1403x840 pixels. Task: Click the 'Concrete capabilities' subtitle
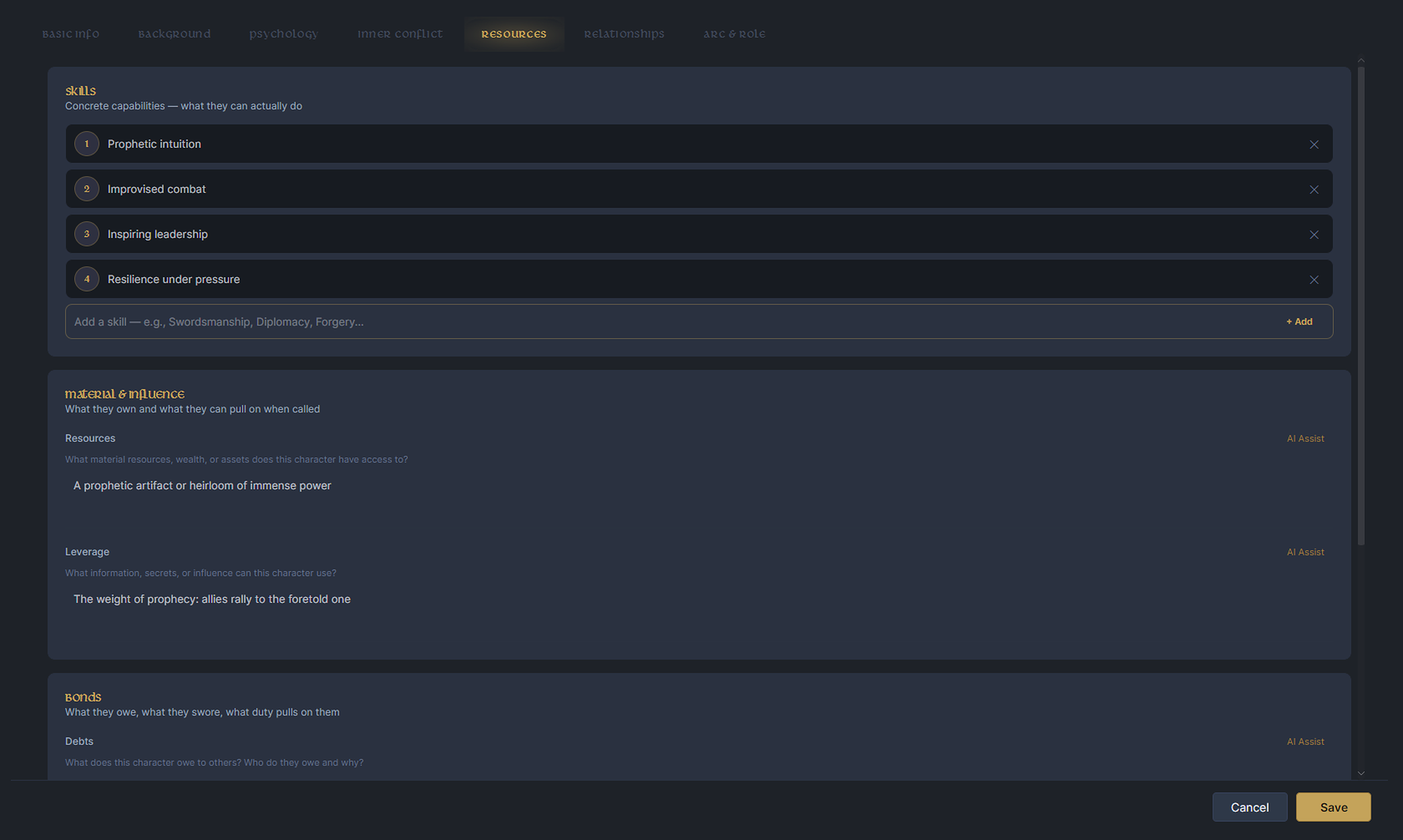click(x=184, y=106)
